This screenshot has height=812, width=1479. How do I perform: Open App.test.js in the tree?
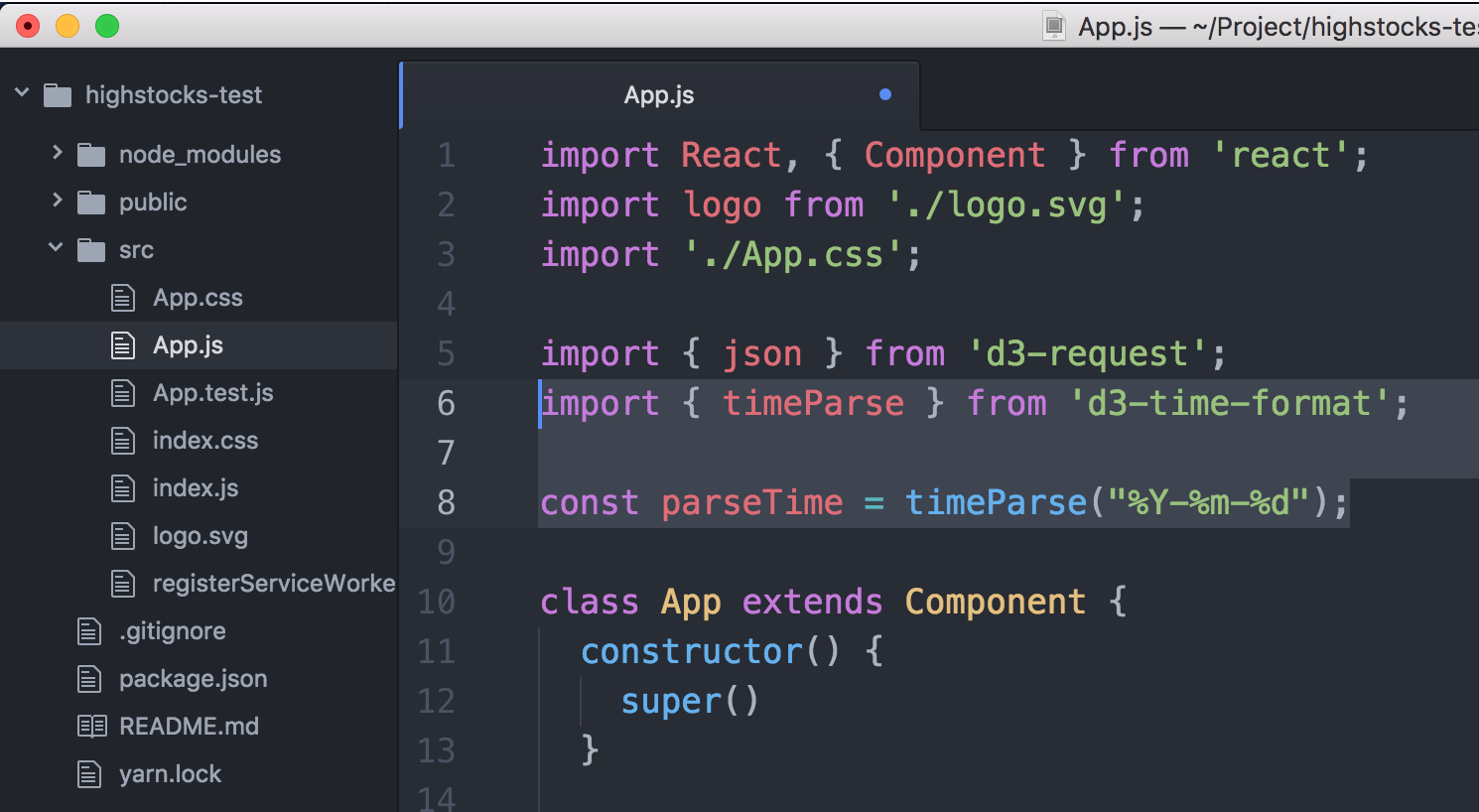pos(212,393)
